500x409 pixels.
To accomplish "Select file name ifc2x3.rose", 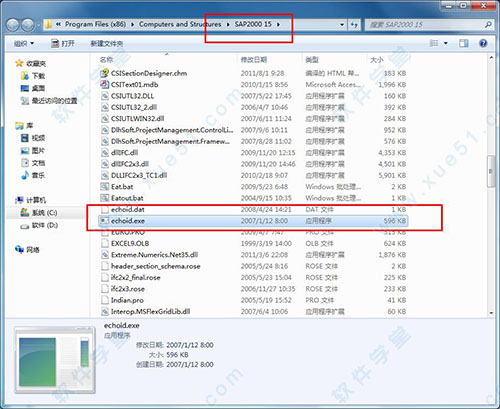I will tap(128, 289).
